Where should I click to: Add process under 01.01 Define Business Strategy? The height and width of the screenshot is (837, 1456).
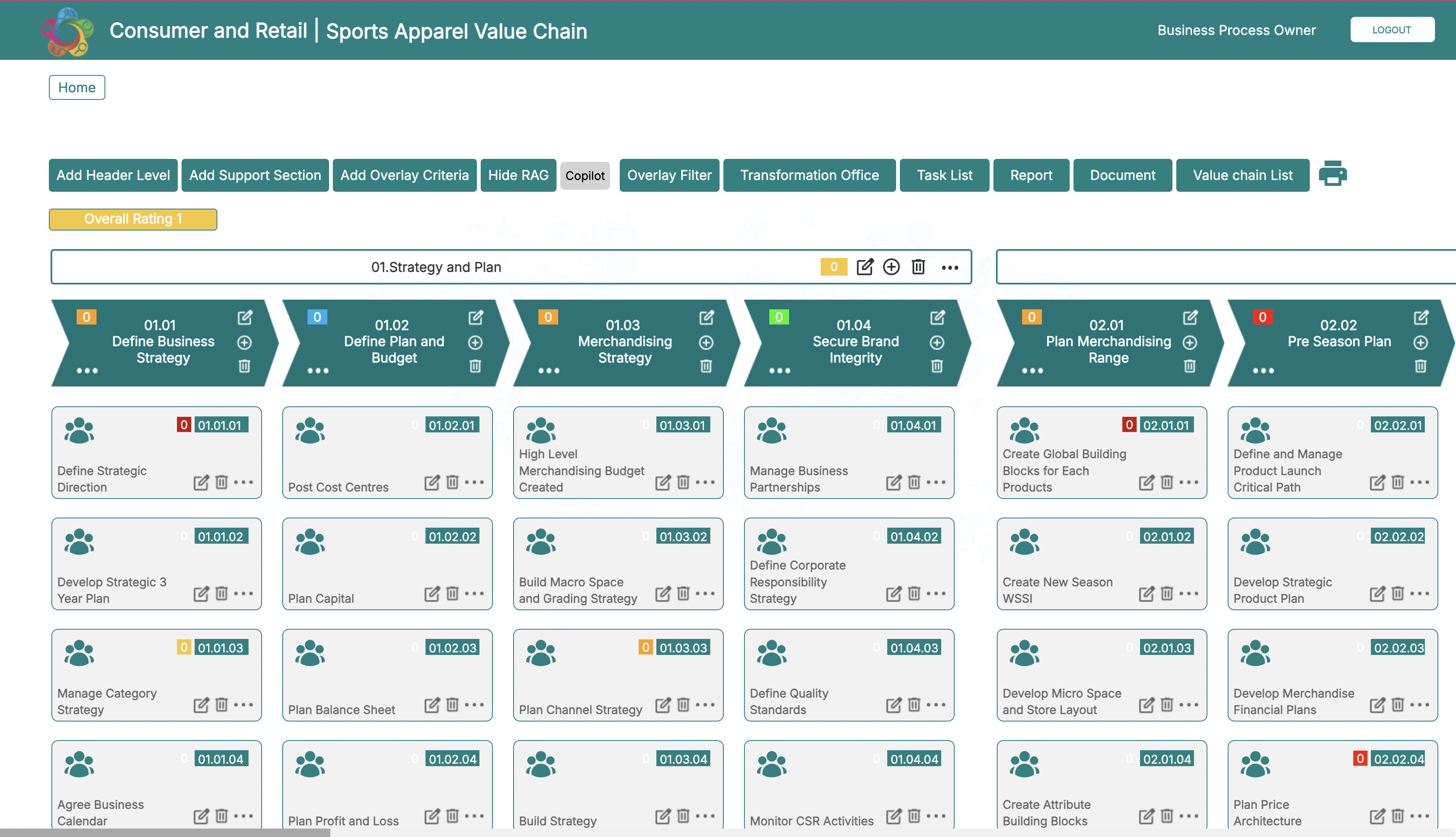(x=244, y=343)
